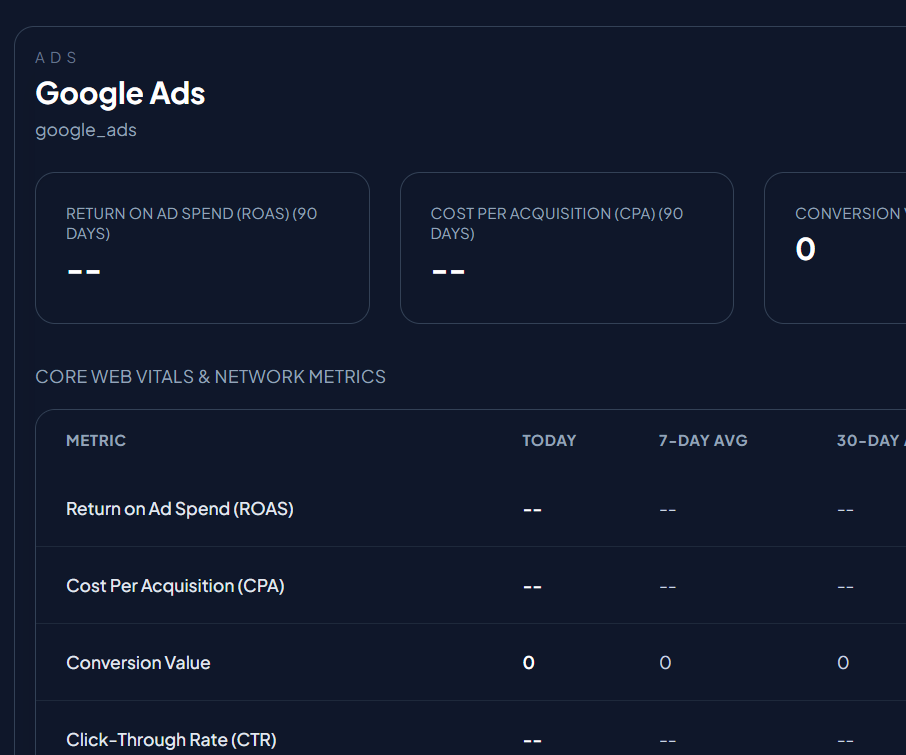Click the TODAY column header
Image resolution: width=906 pixels, height=755 pixels.
(x=549, y=441)
